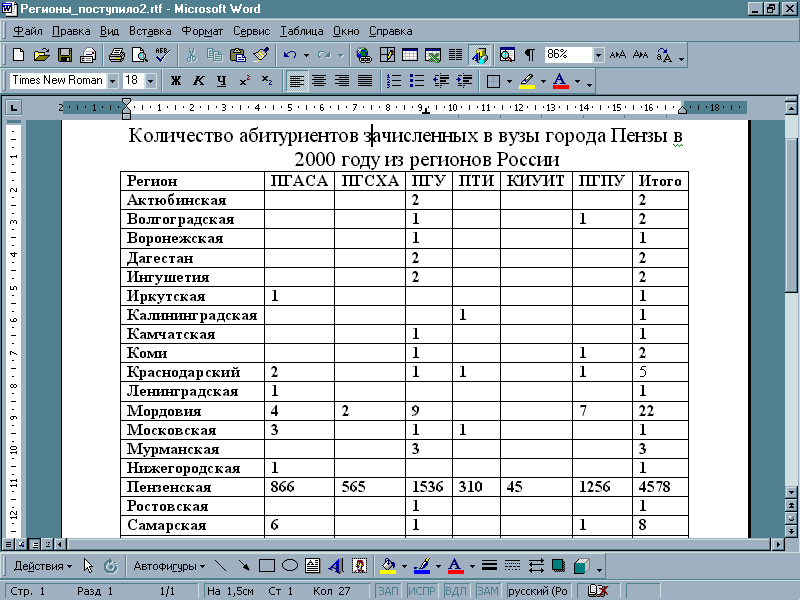This screenshot has width=800, height=600.
Task: Increase indent of the paragraph
Action: [464, 81]
